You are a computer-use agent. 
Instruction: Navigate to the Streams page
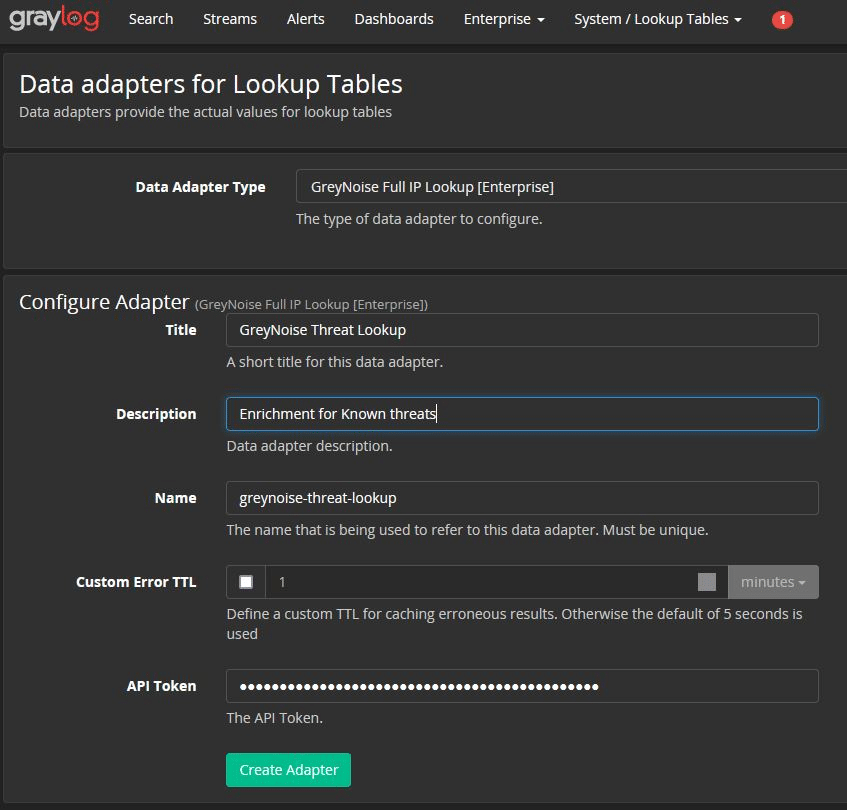[x=229, y=18]
